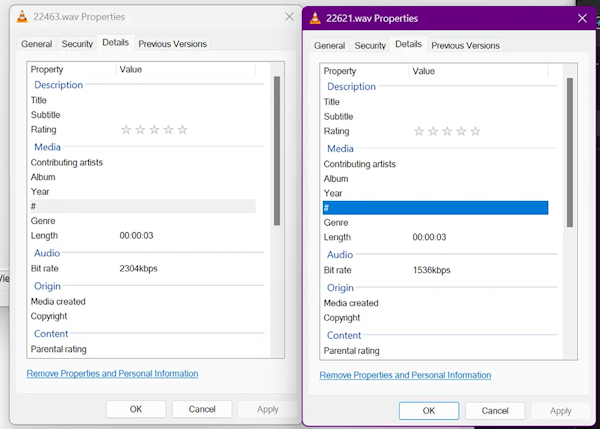Viewport: 600px width, 429px height.
Task: Select Parental rating row in 22621.wav window
Action: point(435,351)
